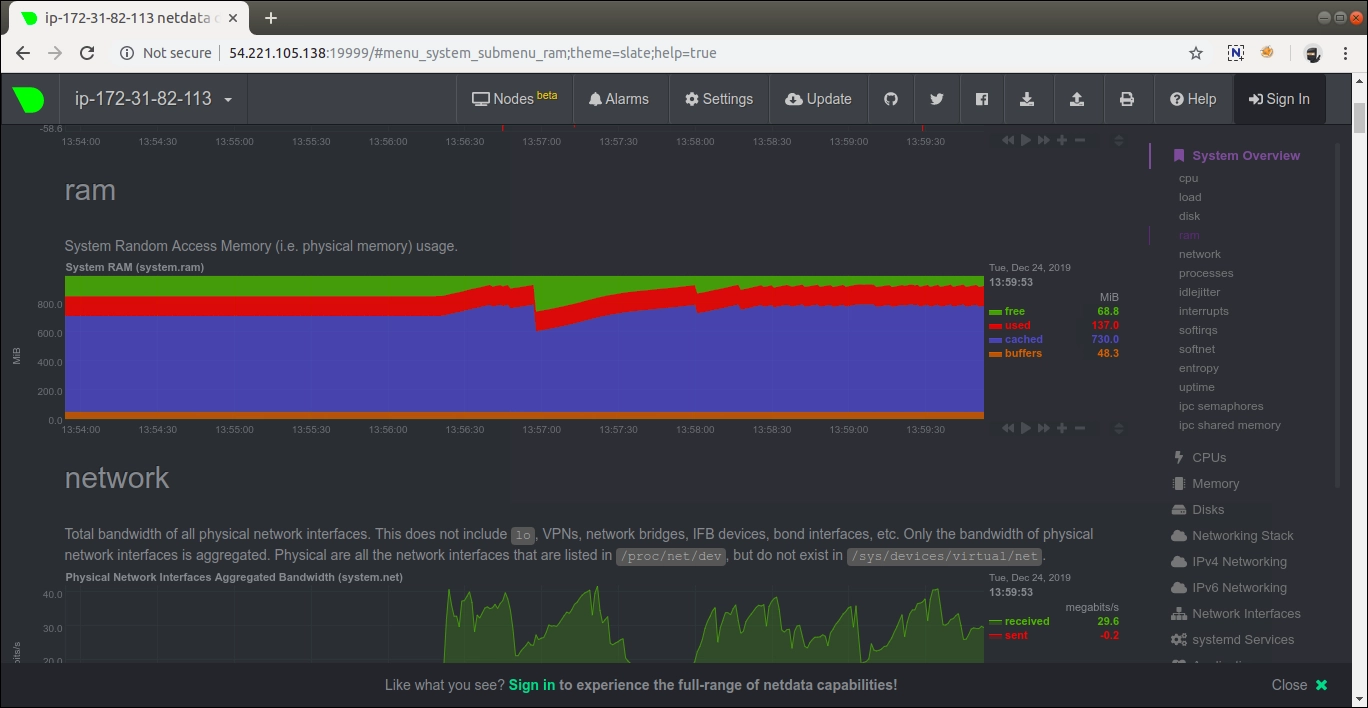Rewind the System RAM chart
The height and width of the screenshot is (708, 1368).
pos(1008,428)
